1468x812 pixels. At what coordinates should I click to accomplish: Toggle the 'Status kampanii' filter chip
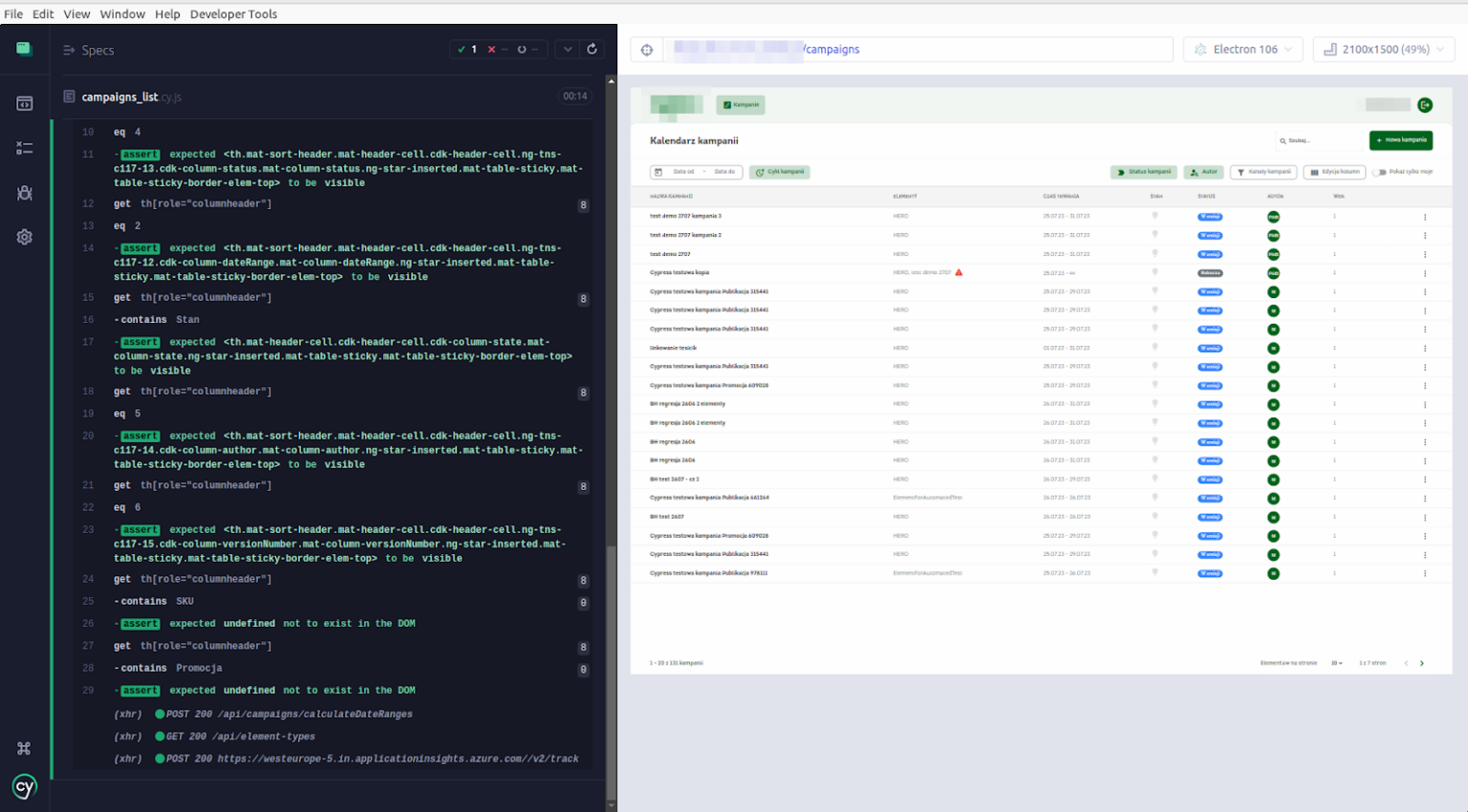click(1144, 172)
